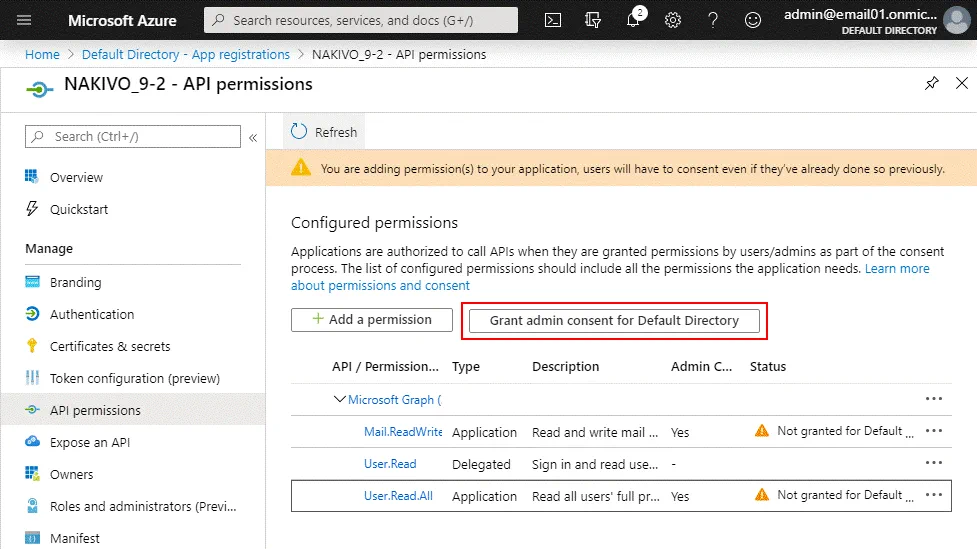This screenshot has width=977, height=549.
Task: Open the Help question mark icon
Action: 713,20
